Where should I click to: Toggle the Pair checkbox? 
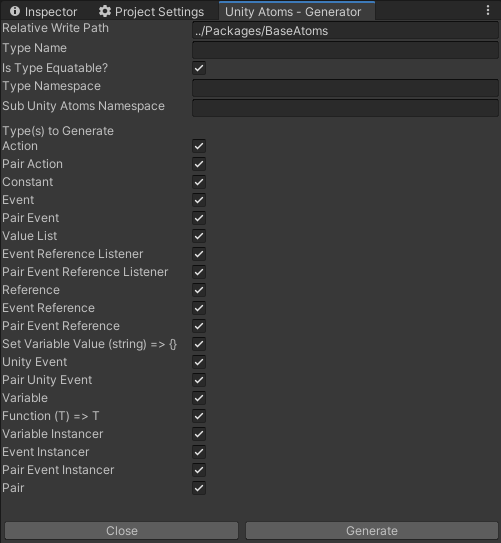coord(199,488)
